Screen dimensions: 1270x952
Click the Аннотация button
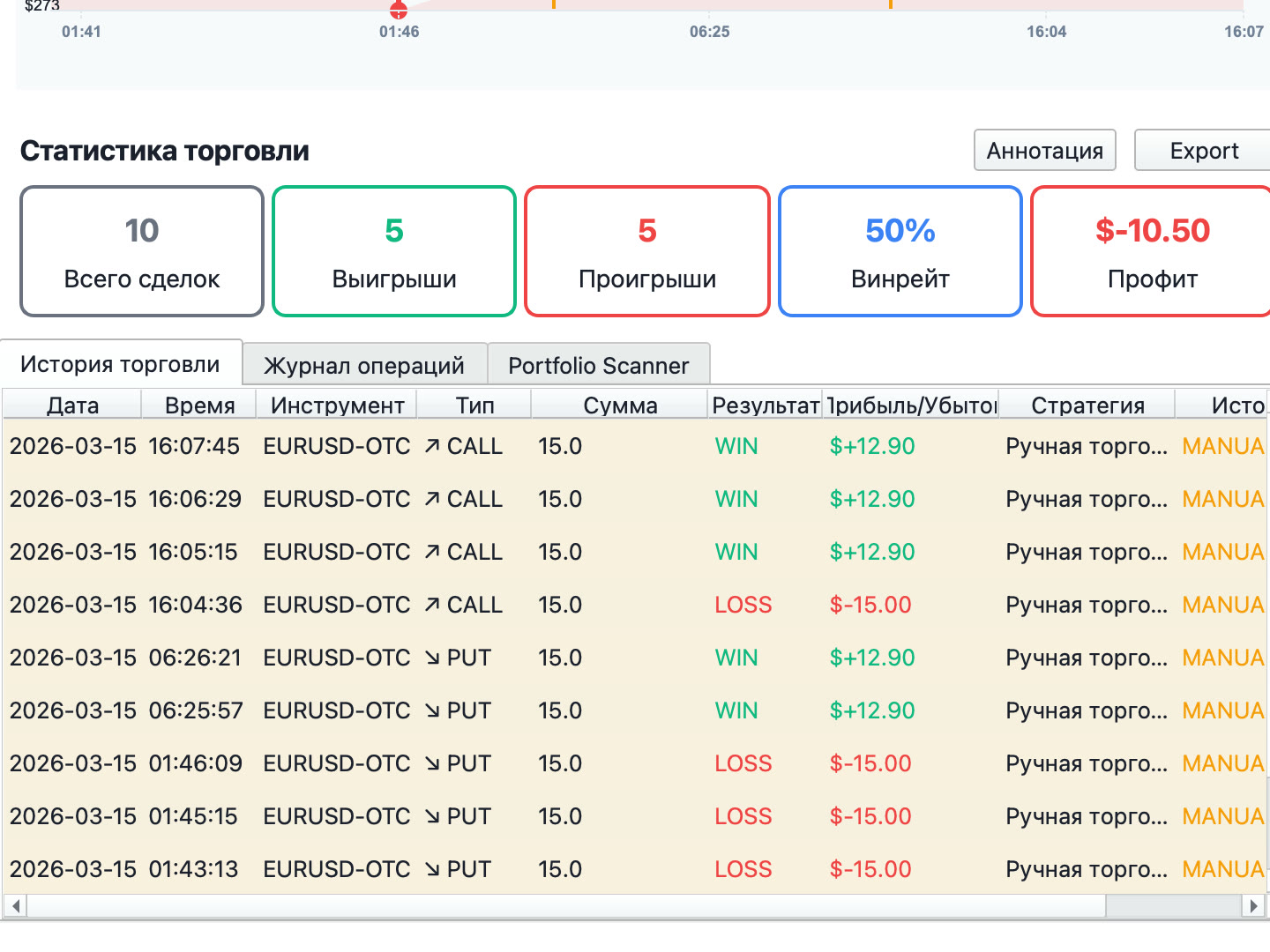(x=1045, y=151)
